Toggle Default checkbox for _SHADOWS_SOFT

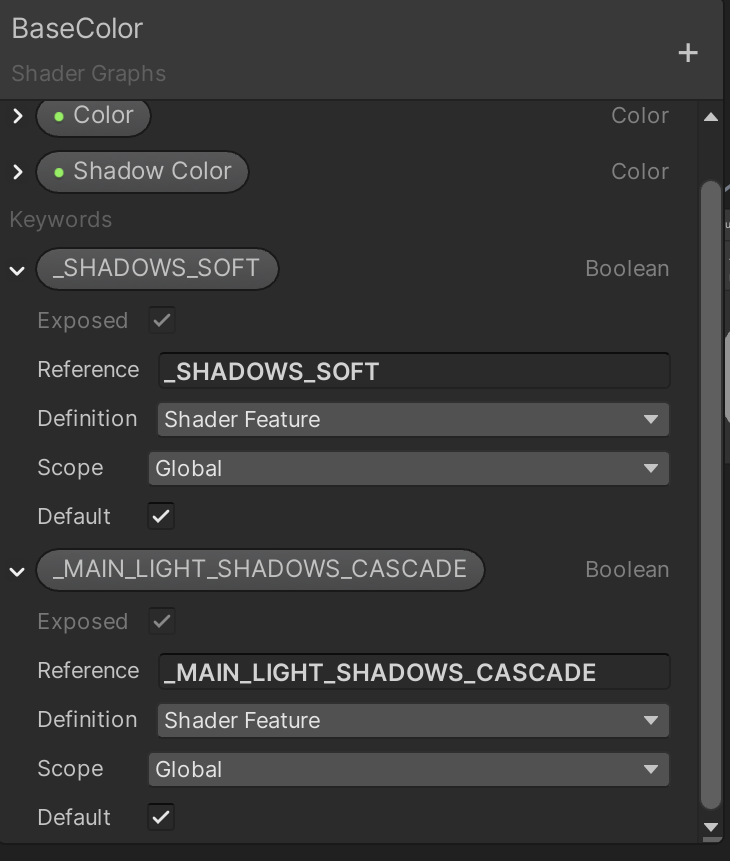161,517
